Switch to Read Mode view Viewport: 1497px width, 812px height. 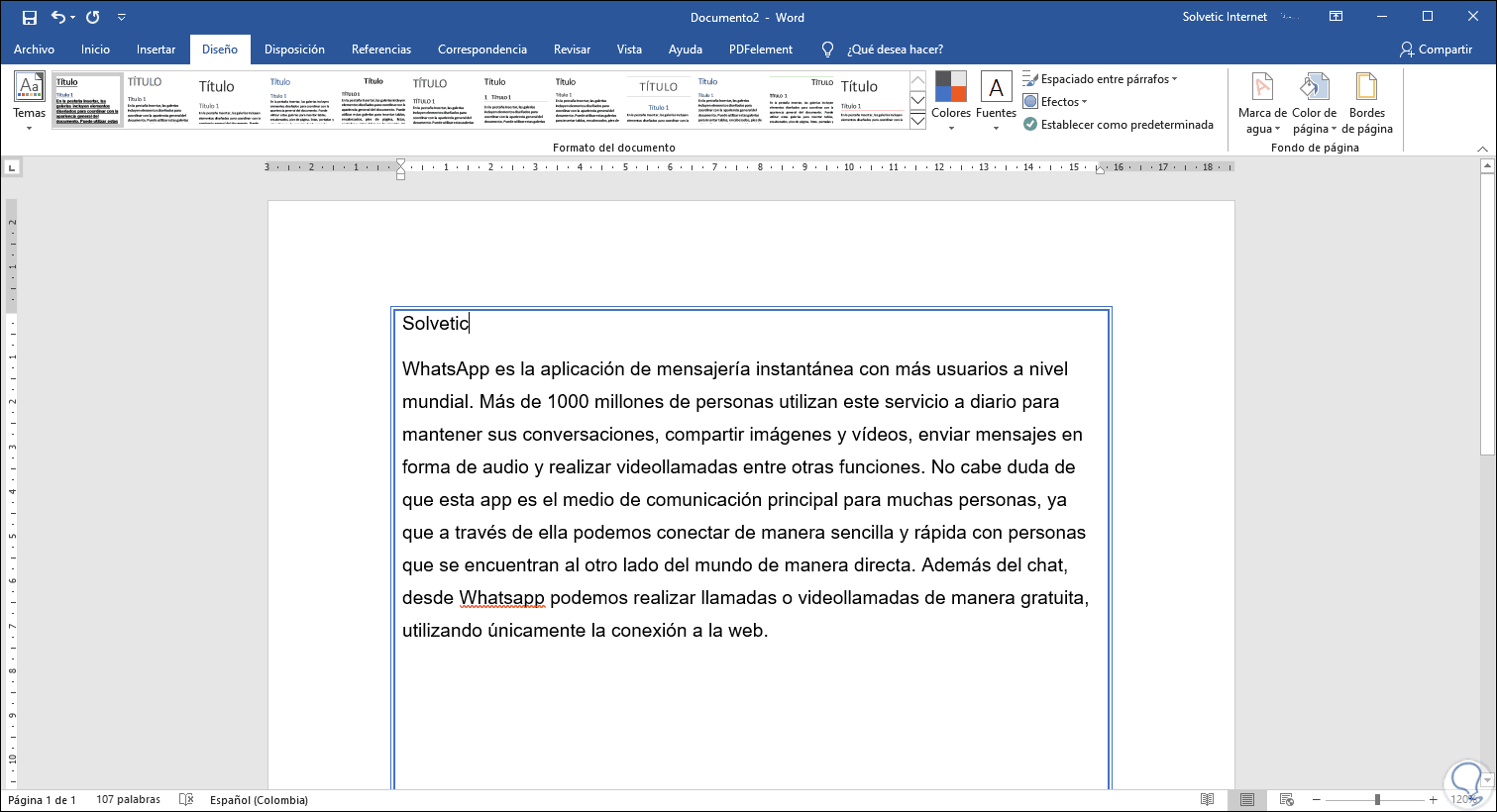pyautogui.click(x=1207, y=799)
